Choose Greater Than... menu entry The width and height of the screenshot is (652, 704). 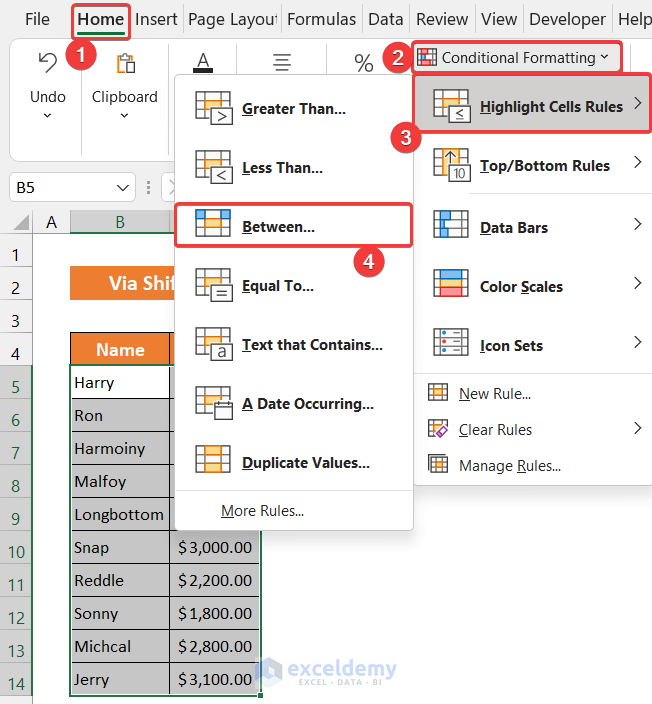point(294,108)
